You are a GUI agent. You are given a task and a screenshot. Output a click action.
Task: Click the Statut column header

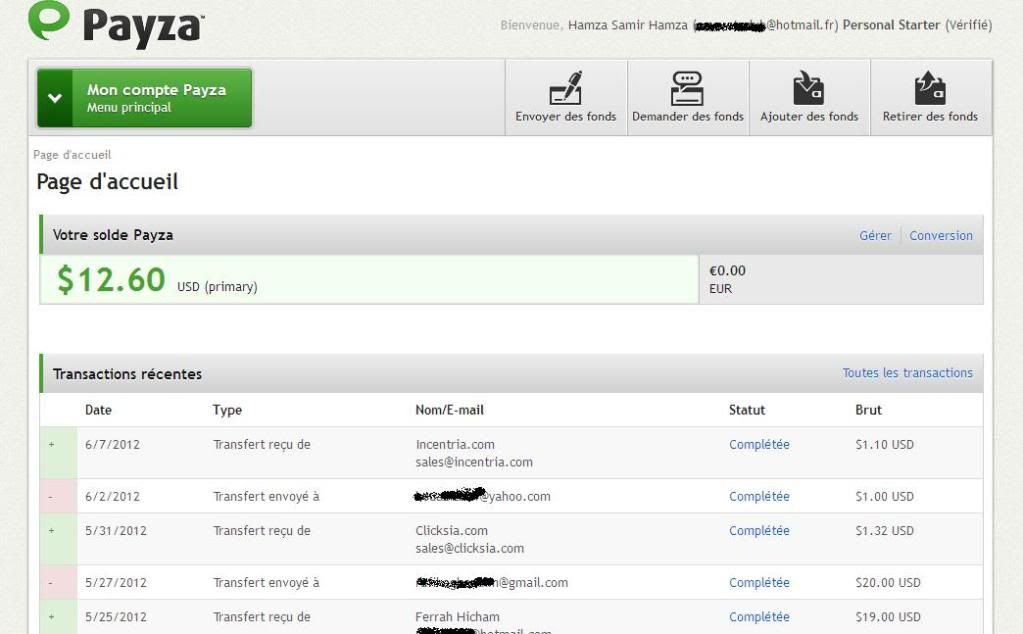click(x=746, y=410)
